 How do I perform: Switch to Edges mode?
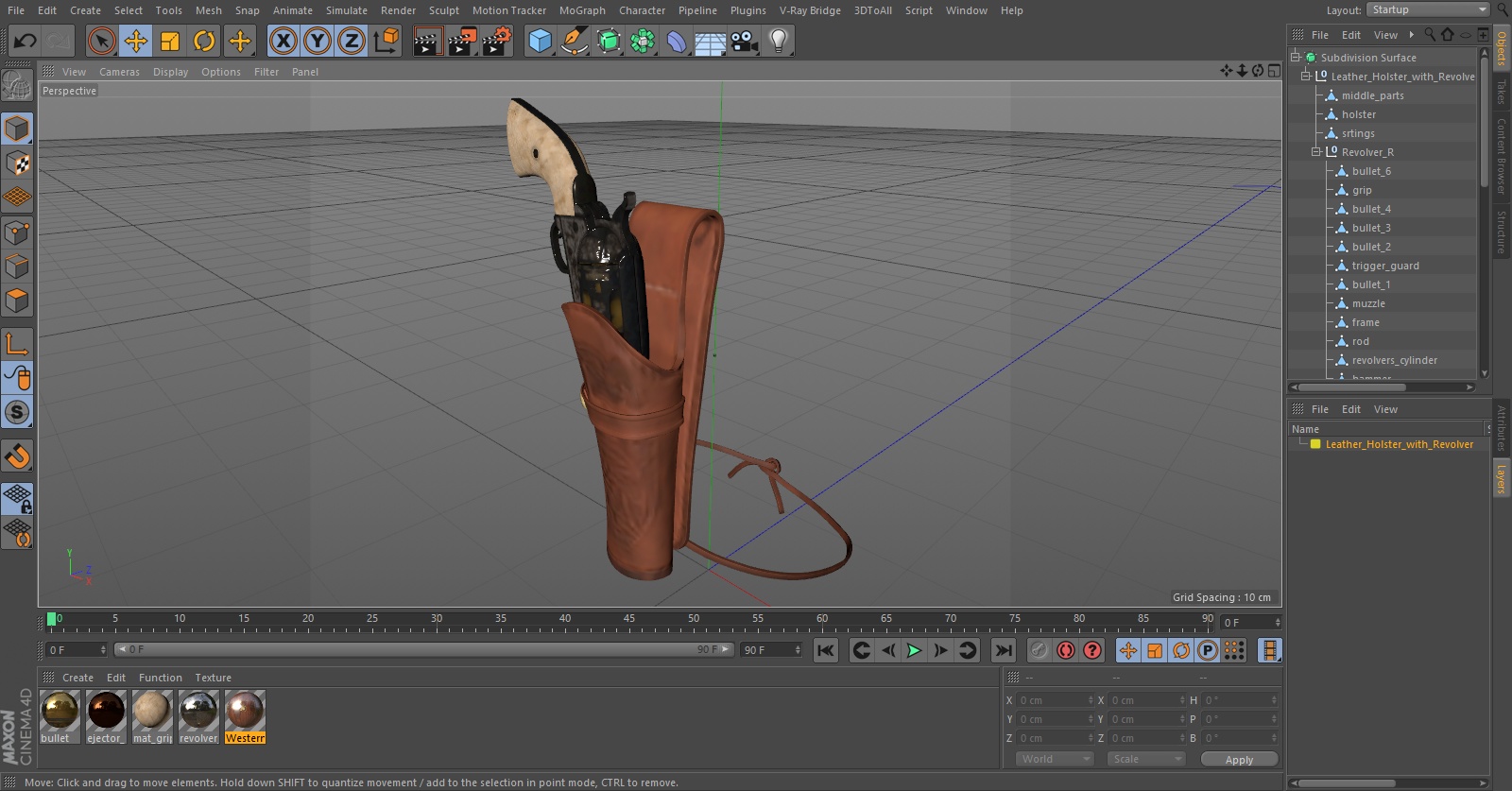pos(17,267)
